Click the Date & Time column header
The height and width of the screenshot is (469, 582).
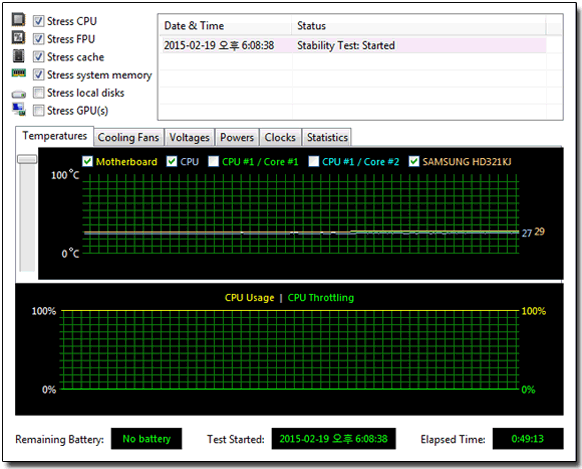(226, 26)
